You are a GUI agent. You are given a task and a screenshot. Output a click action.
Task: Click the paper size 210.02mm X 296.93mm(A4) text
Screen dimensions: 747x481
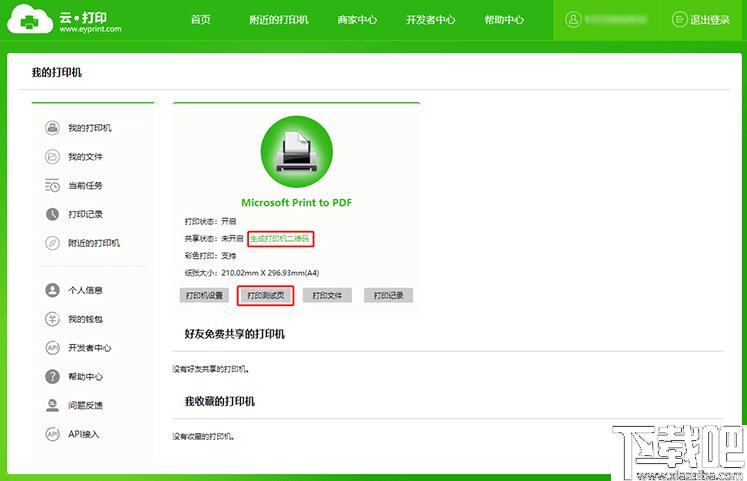(270, 273)
